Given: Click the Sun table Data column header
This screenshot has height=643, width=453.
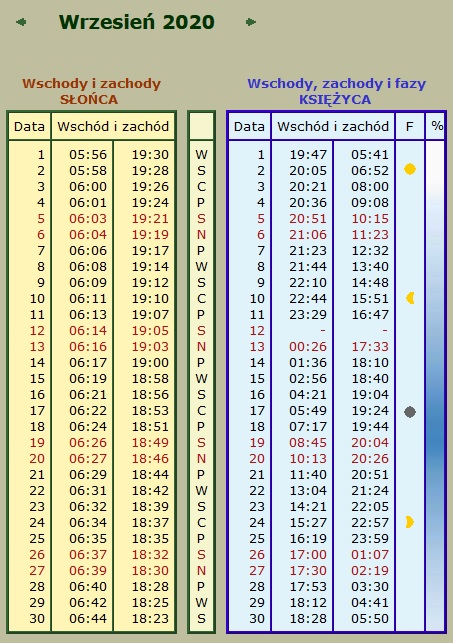Looking at the screenshot, I should click(29, 126).
